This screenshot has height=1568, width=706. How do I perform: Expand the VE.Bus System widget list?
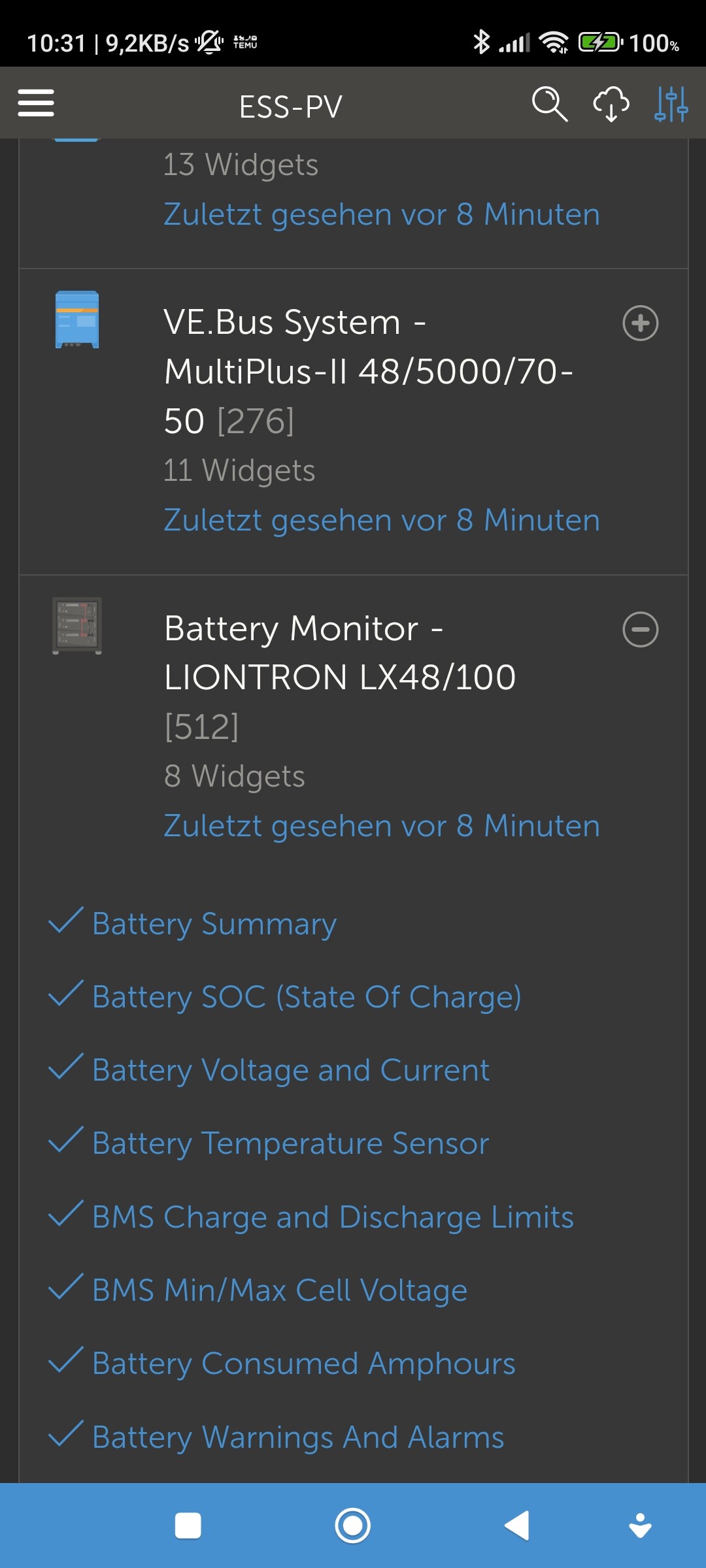(x=640, y=323)
